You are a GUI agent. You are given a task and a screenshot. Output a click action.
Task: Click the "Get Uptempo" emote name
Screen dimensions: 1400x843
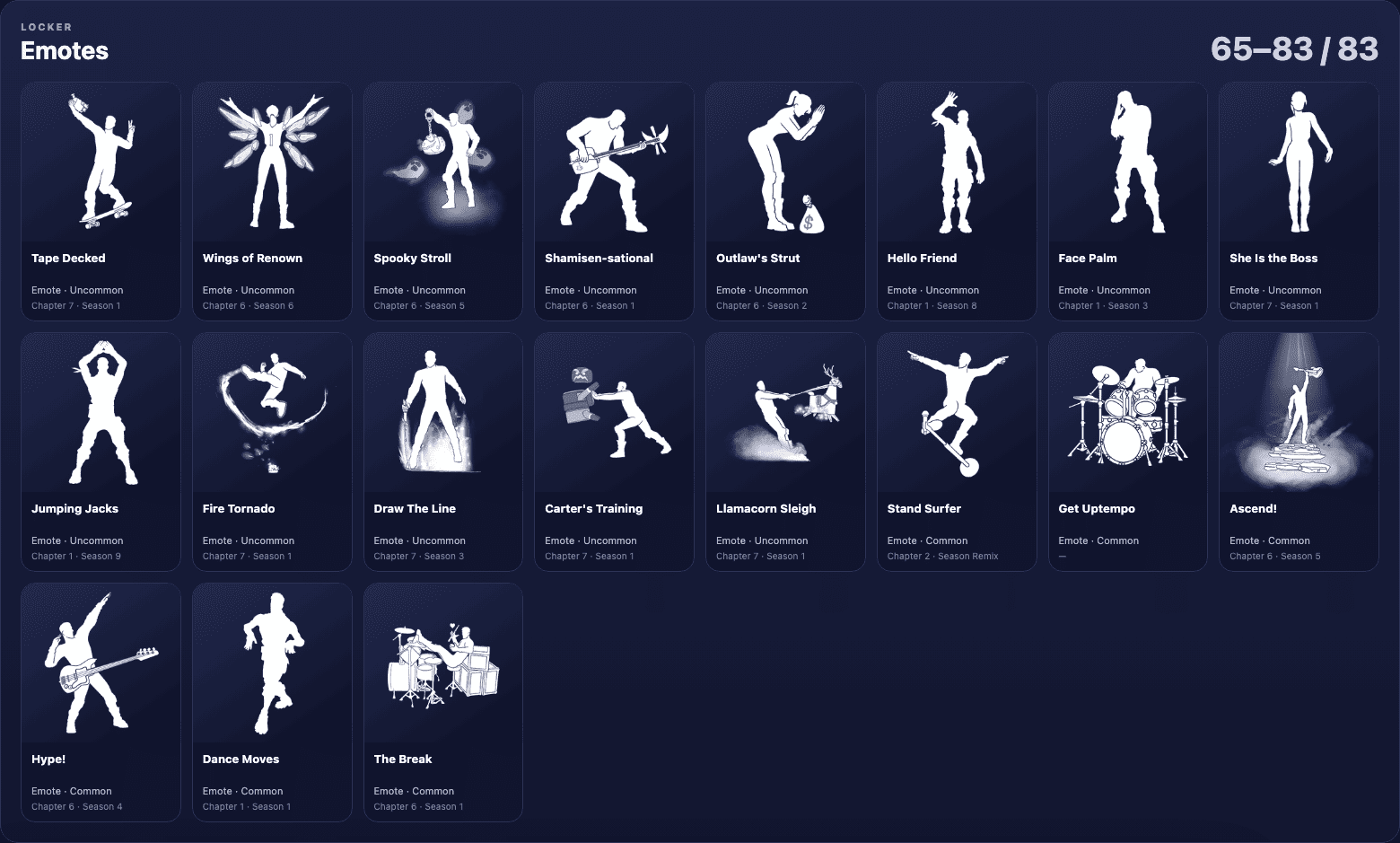(x=1097, y=509)
